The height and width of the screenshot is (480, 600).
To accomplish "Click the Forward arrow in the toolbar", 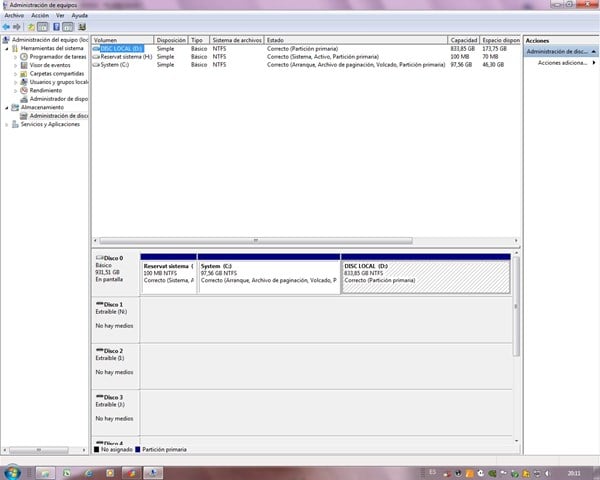I will 16,27.
